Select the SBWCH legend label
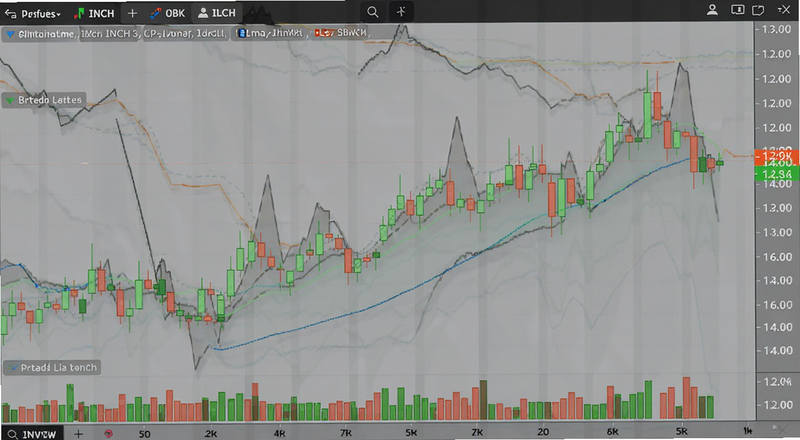 point(352,33)
